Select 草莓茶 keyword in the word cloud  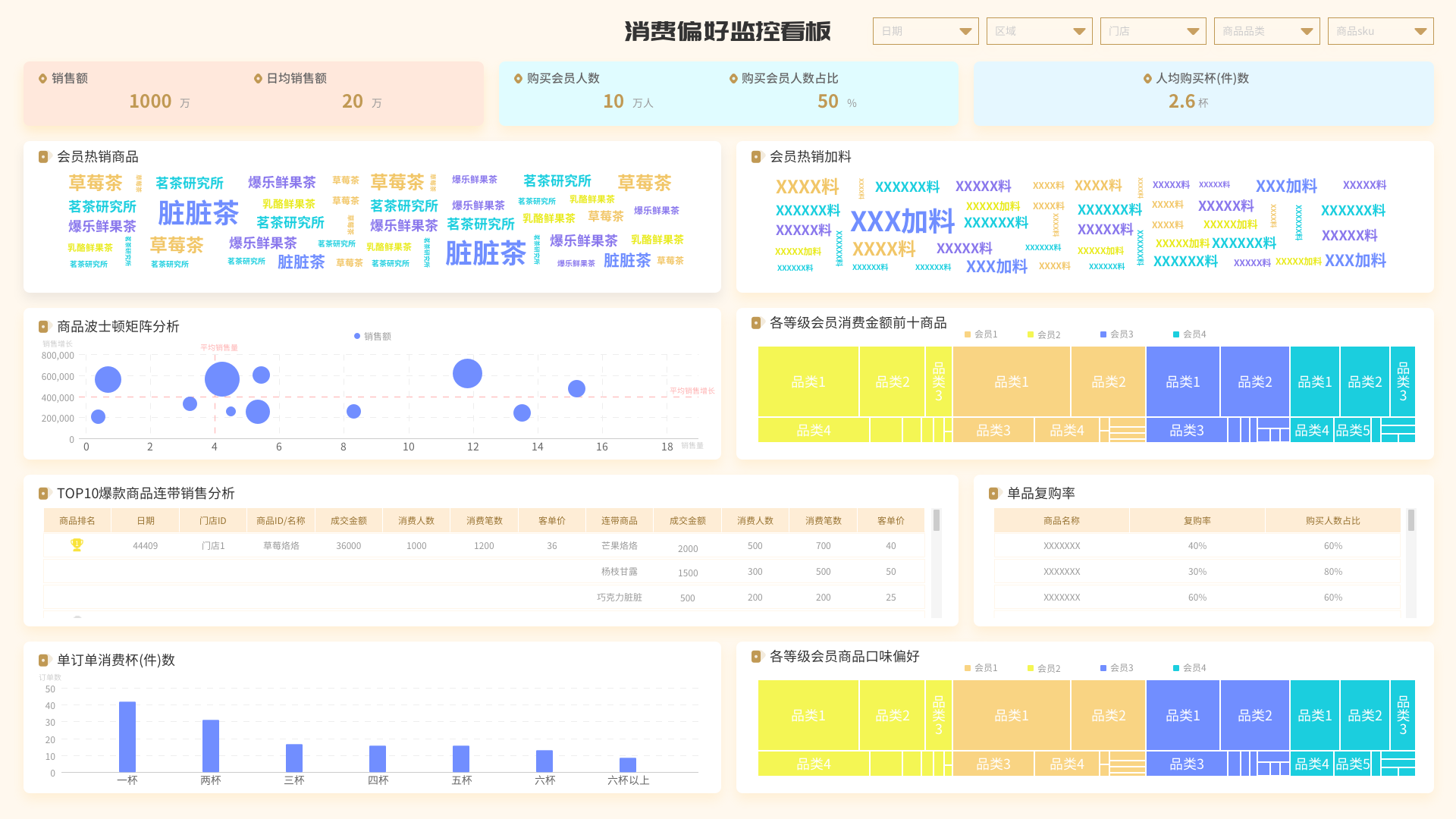(398, 182)
